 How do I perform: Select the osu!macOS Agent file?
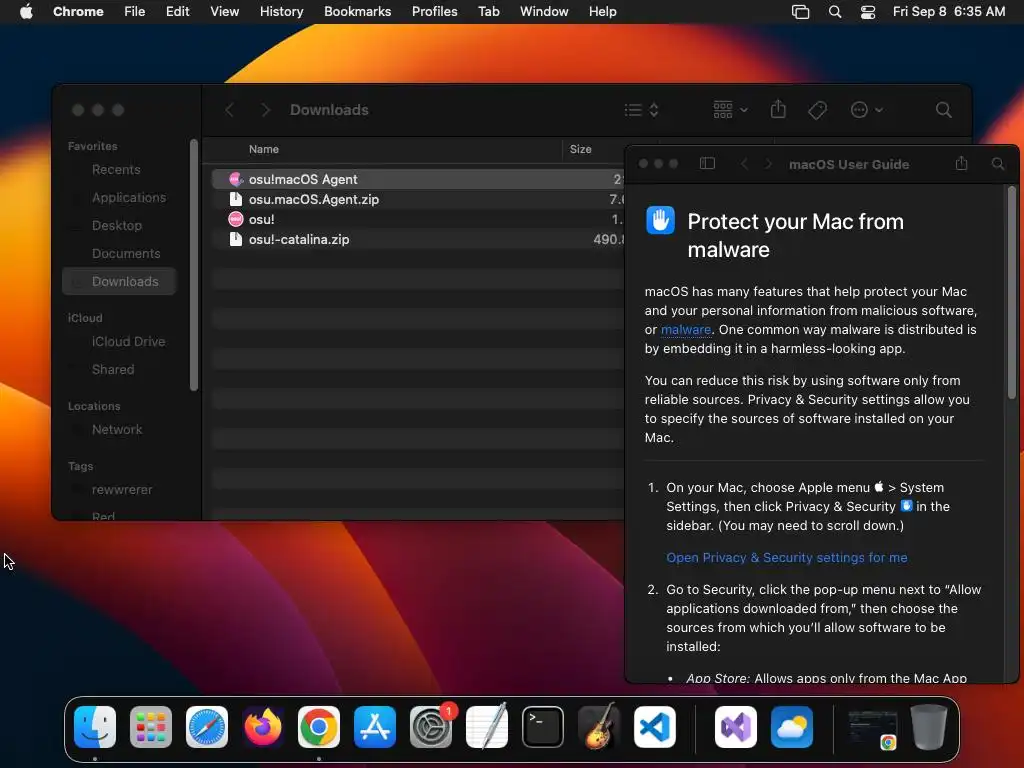(417, 179)
